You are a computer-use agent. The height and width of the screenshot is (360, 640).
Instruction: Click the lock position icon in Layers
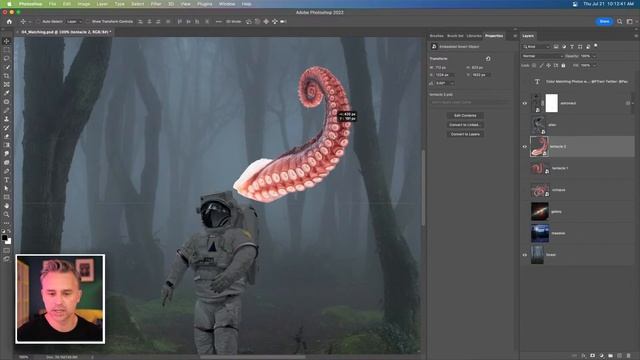(x=549, y=65)
